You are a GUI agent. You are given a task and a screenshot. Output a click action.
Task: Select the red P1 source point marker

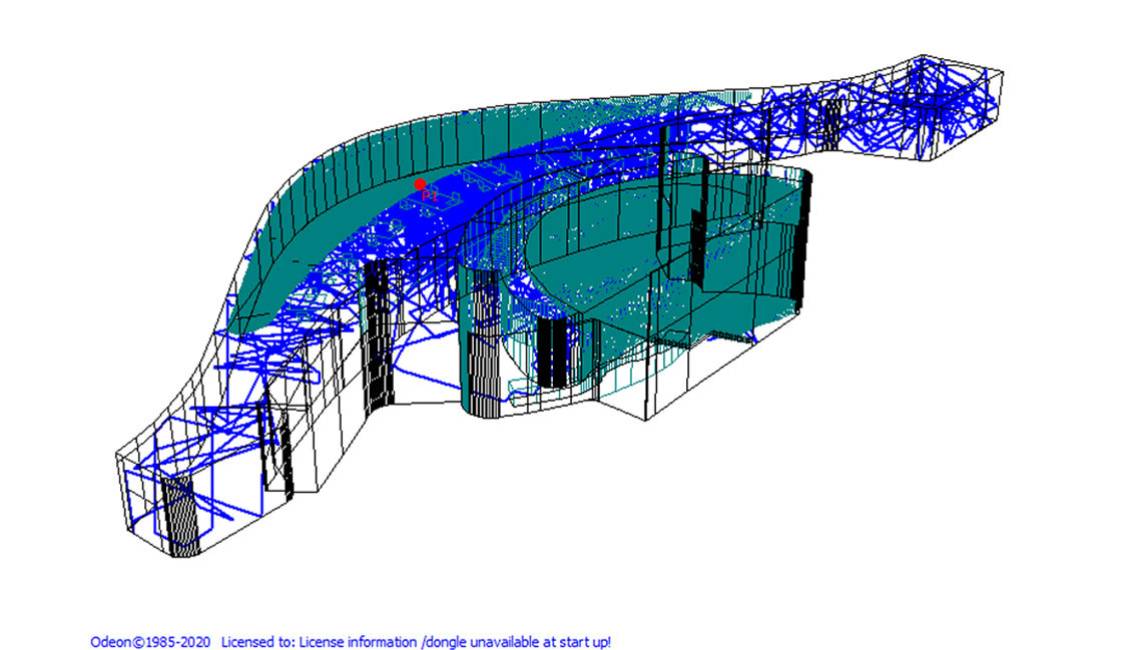[x=420, y=185]
